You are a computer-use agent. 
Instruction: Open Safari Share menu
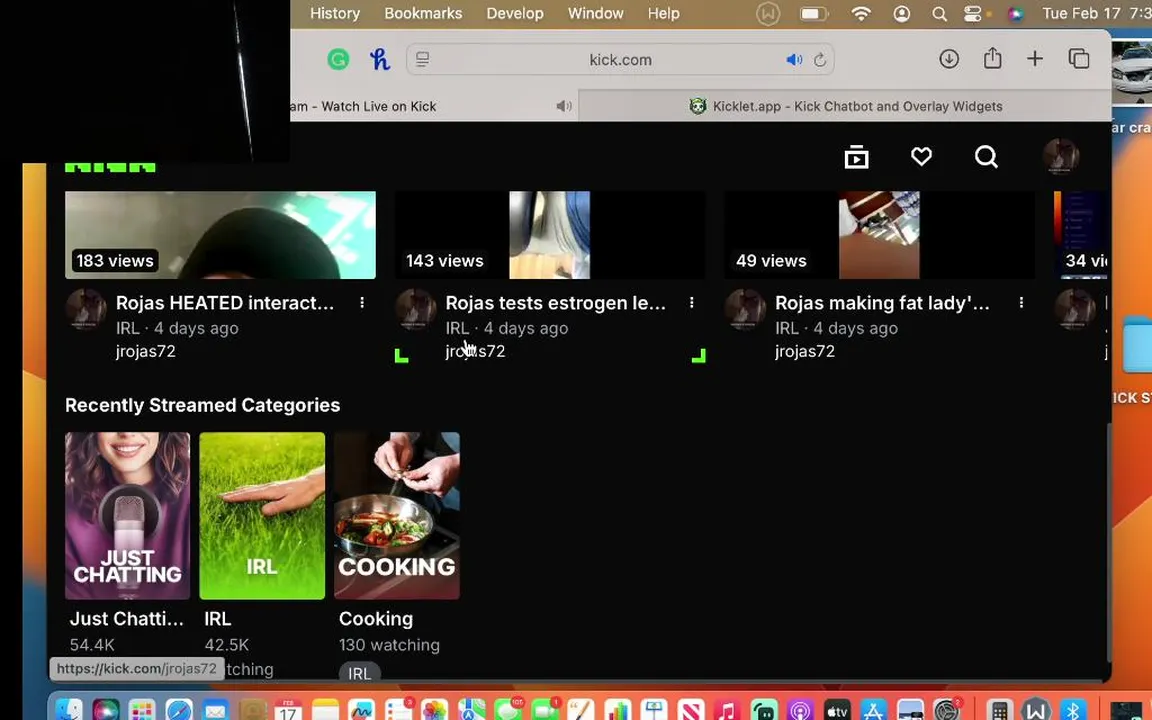(x=993, y=58)
